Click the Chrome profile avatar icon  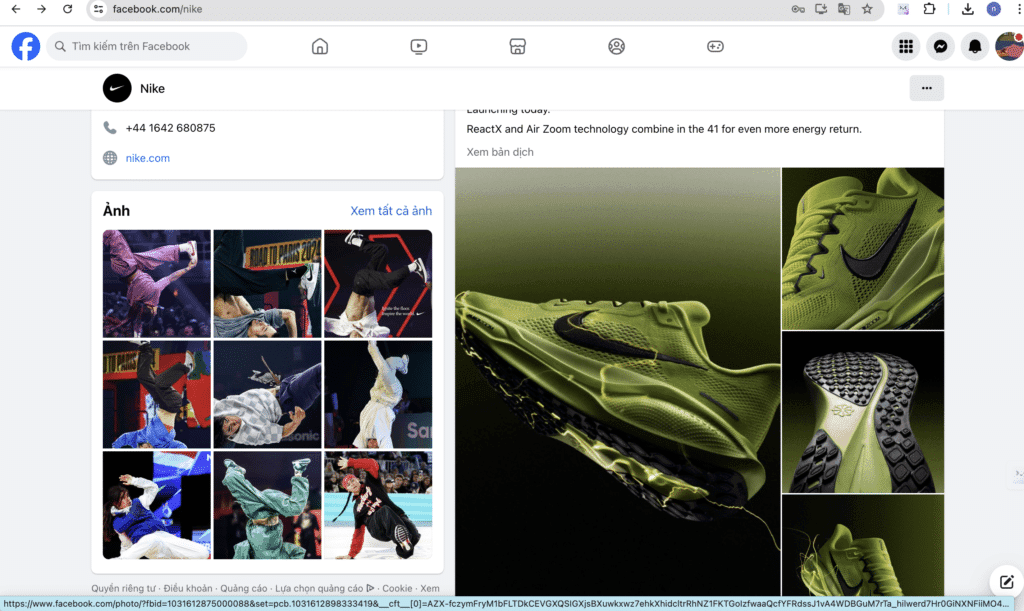(993, 9)
